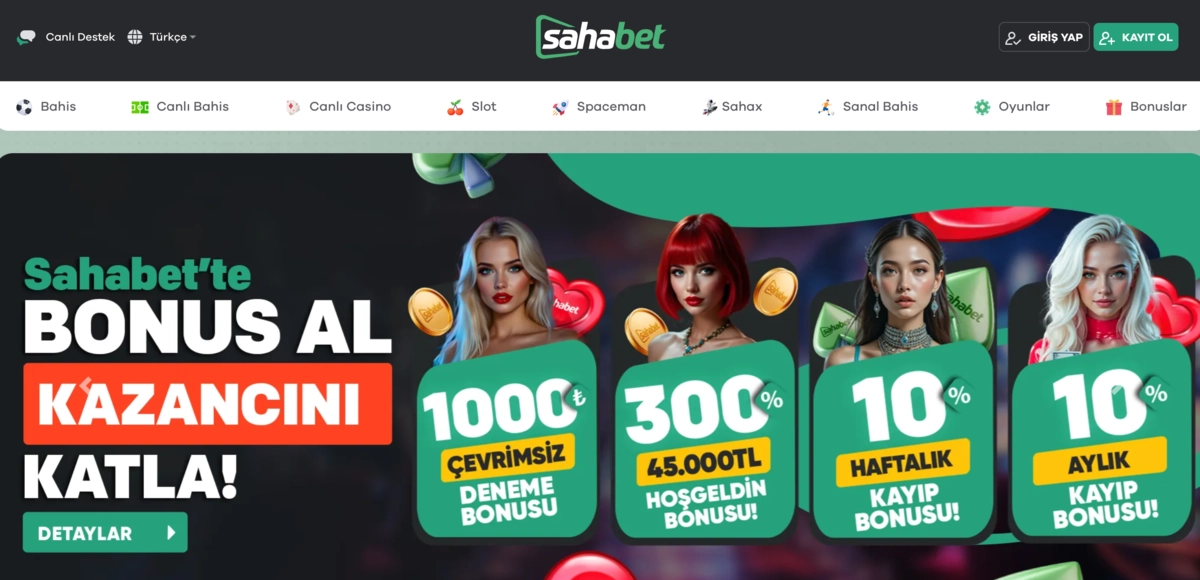Click the Detaylar banner button
This screenshot has height=580, width=1200.
[105, 533]
